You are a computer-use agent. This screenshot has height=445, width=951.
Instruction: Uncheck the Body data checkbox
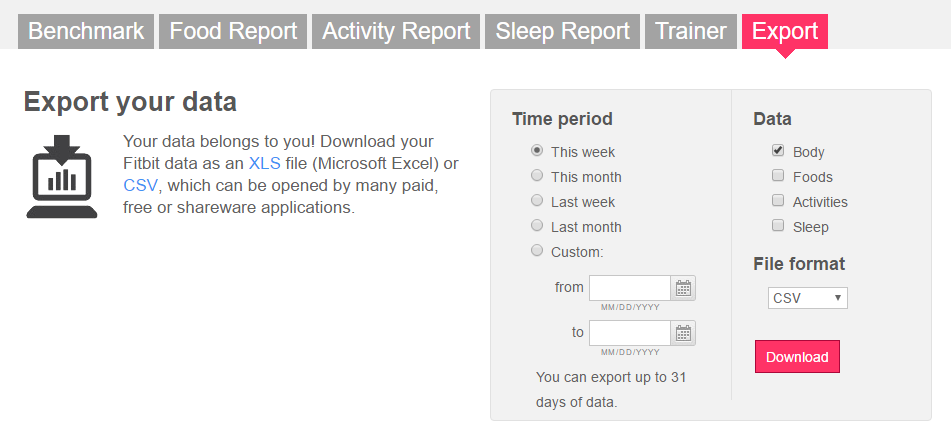778,151
